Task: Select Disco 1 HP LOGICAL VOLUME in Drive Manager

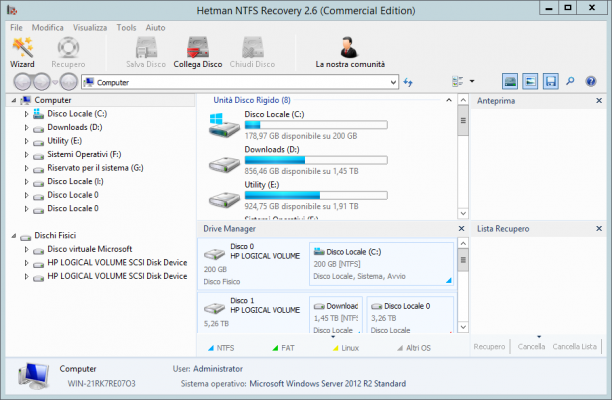Action: point(253,314)
